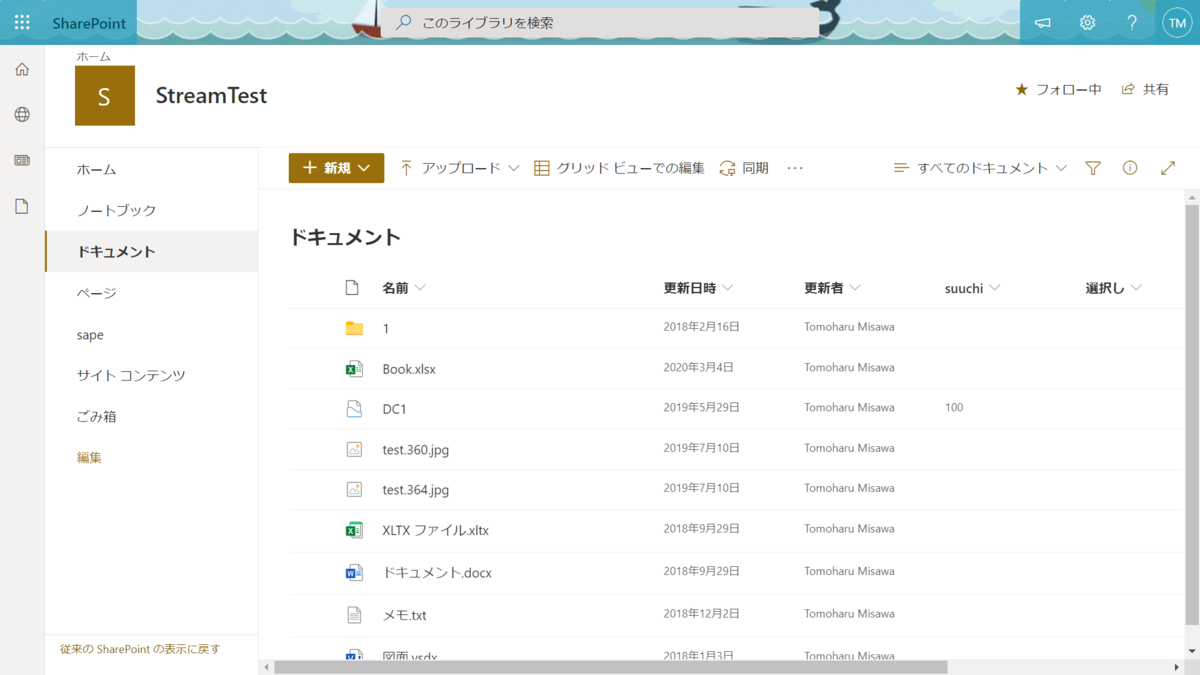Click the 同期 sync button
1200x675 pixels.
point(744,168)
